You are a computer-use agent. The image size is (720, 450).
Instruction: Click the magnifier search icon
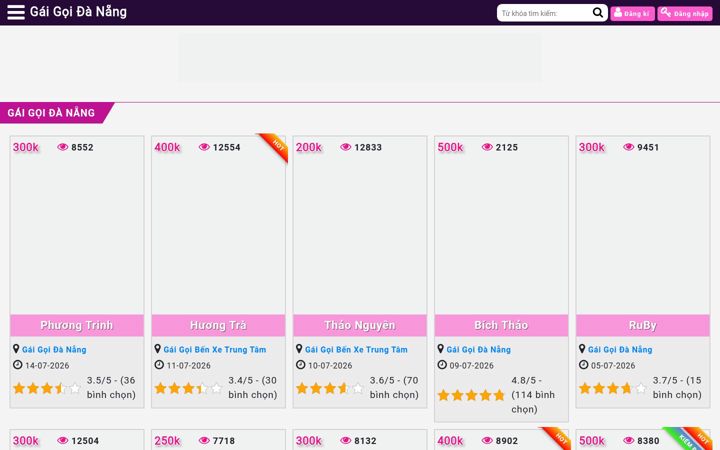pos(597,13)
